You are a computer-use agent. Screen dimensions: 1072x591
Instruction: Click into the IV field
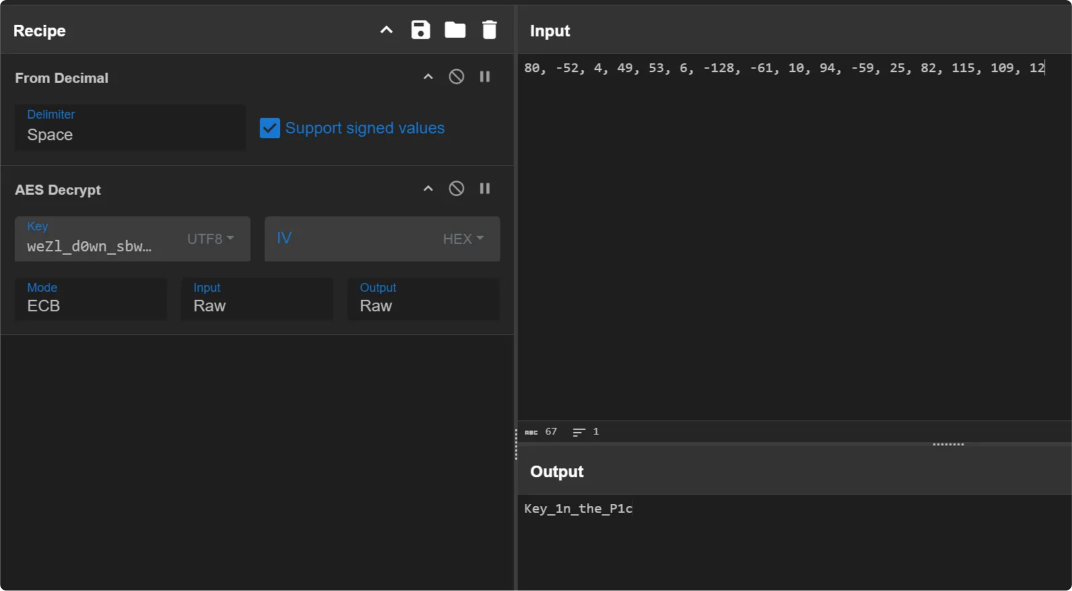click(x=352, y=239)
